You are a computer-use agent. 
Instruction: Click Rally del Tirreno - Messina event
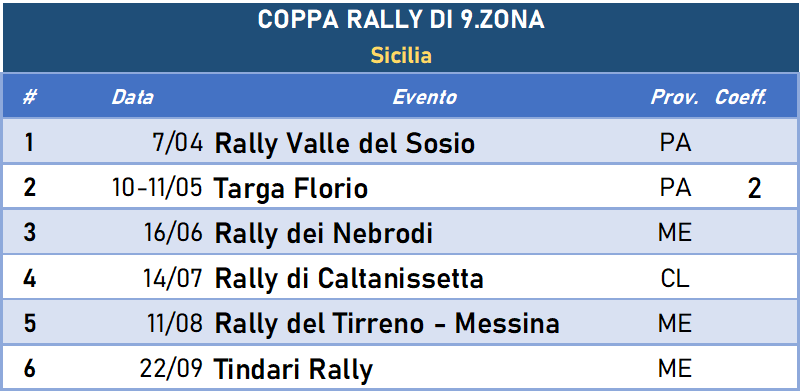pyautogui.click(x=387, y=324)
